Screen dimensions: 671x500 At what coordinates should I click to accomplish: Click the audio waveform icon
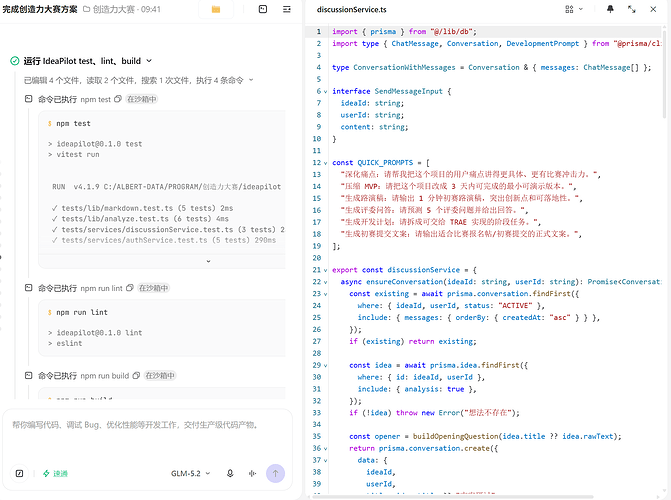(252, 473)
